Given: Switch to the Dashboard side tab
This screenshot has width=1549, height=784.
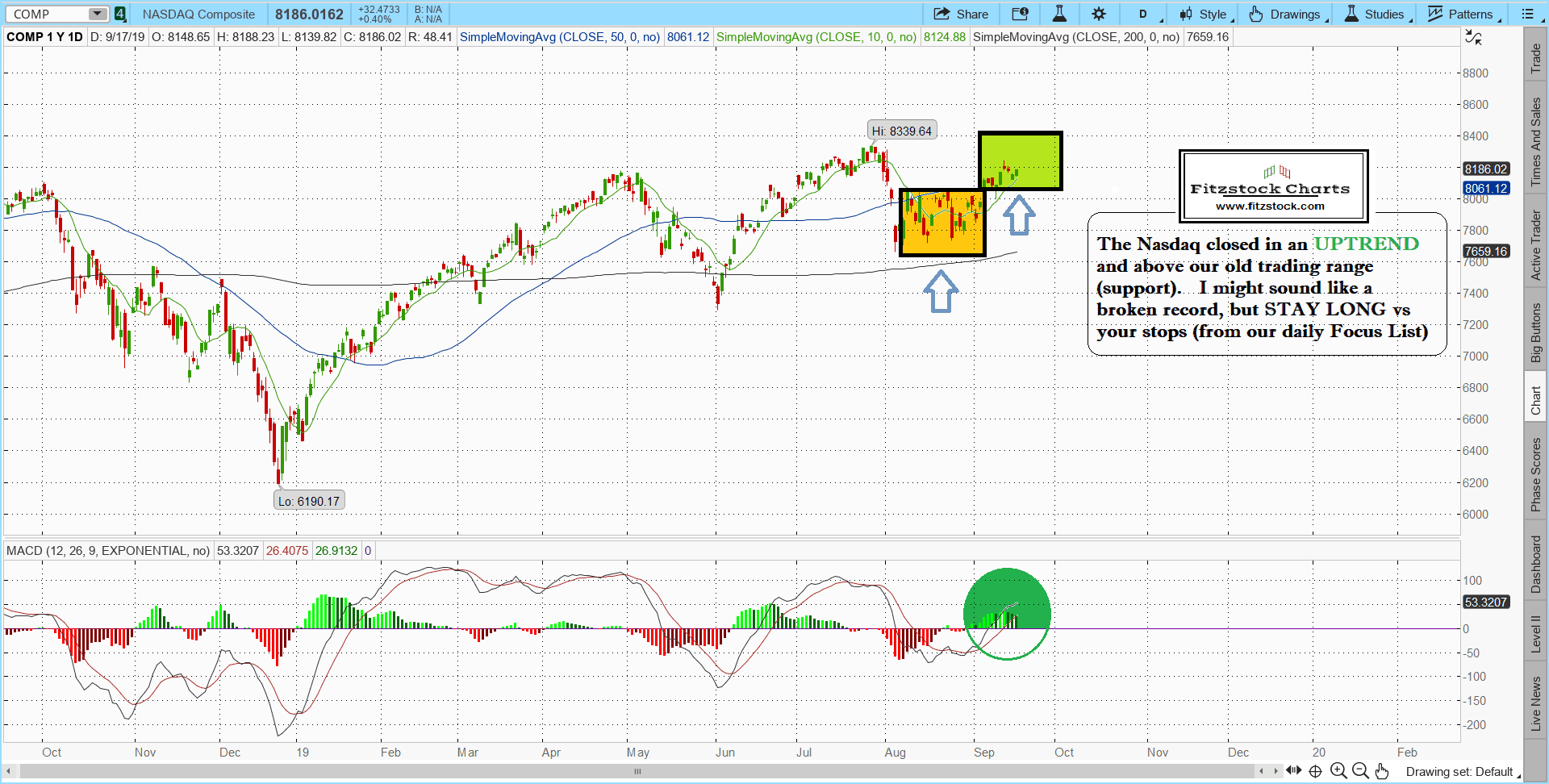Looking at the screenshot, I should coord(1535,565).
